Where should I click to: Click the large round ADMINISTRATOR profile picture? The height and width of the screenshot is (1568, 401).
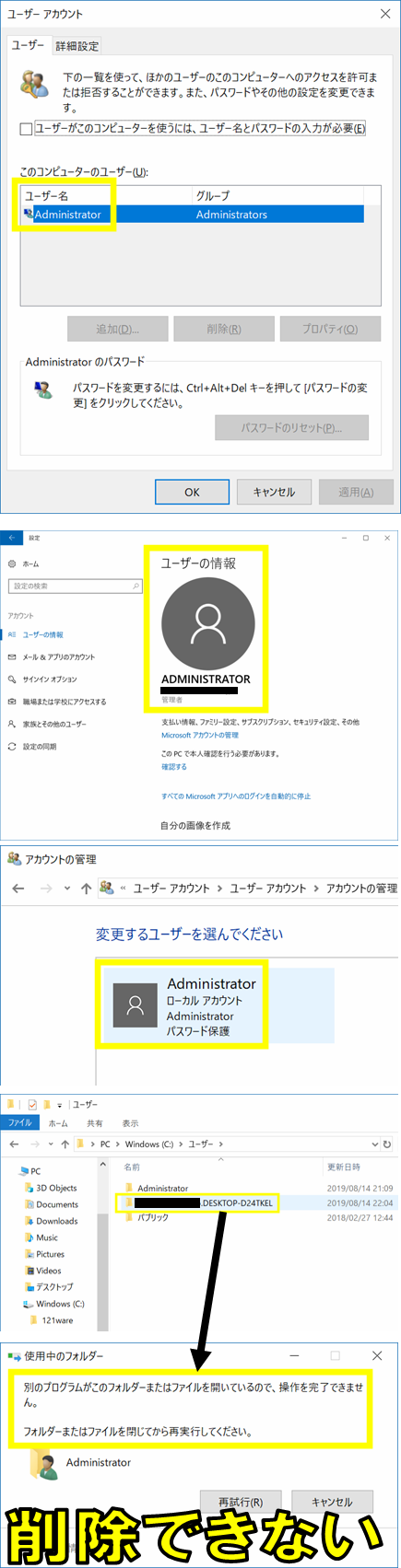pos(207,624)
